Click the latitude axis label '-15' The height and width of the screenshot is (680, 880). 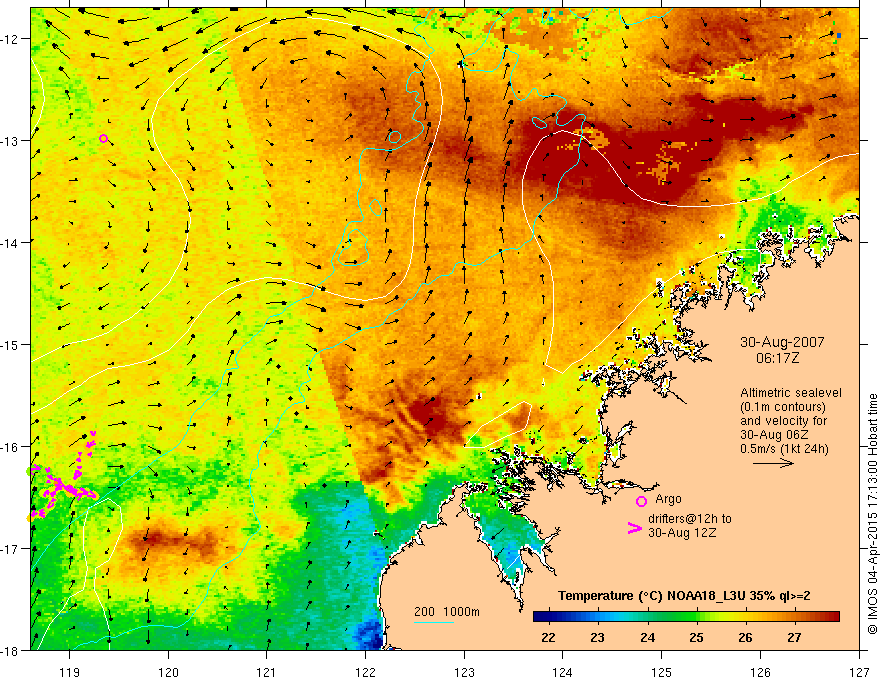(x=10, y=344)
